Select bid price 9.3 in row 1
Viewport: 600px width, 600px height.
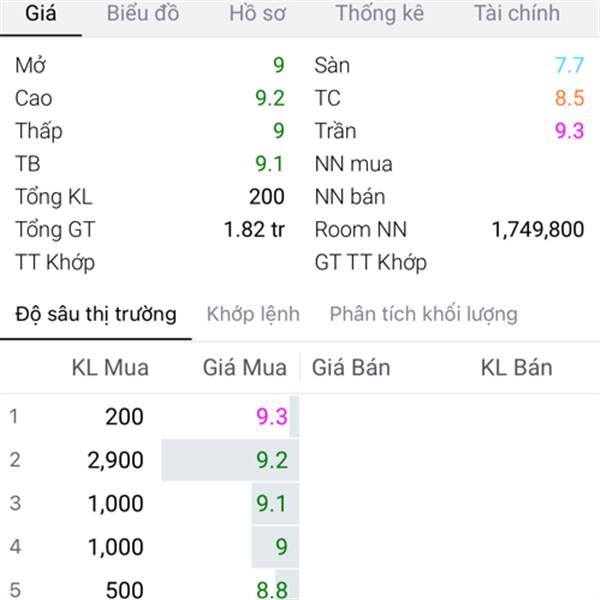(272, 416)
